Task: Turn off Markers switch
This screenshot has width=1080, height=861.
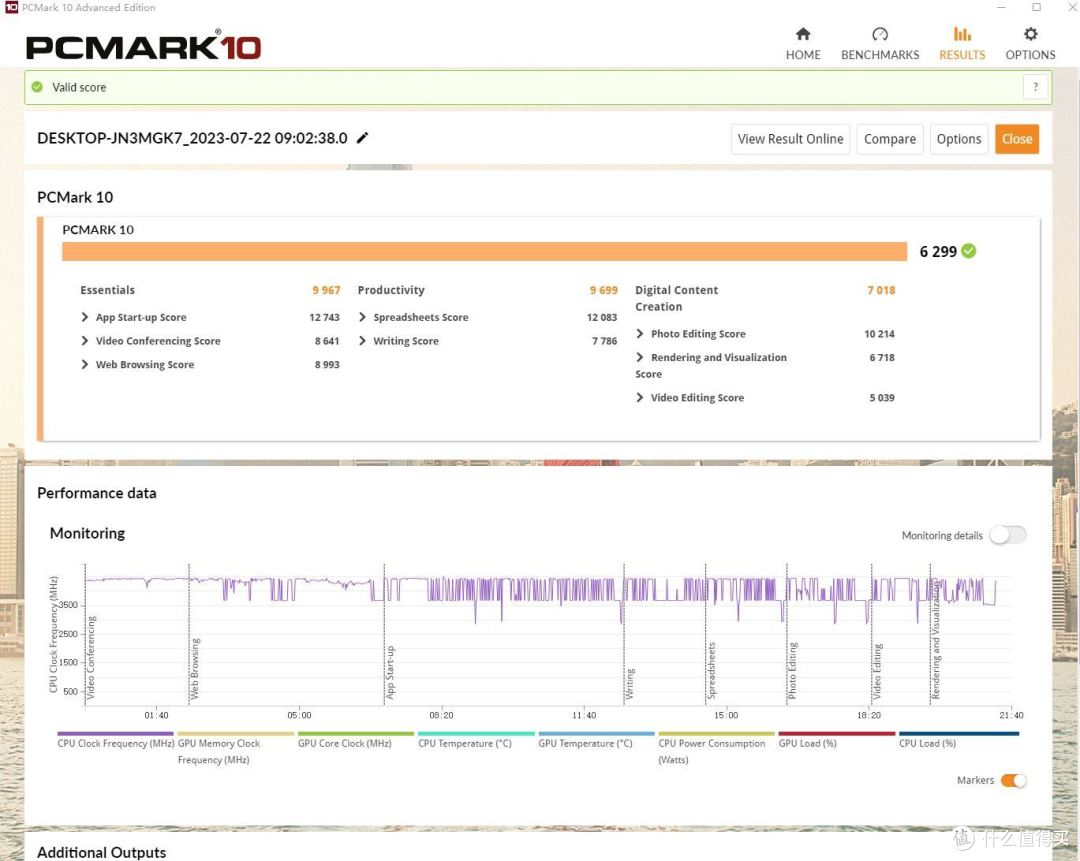Action: (x=1013, y=780)
